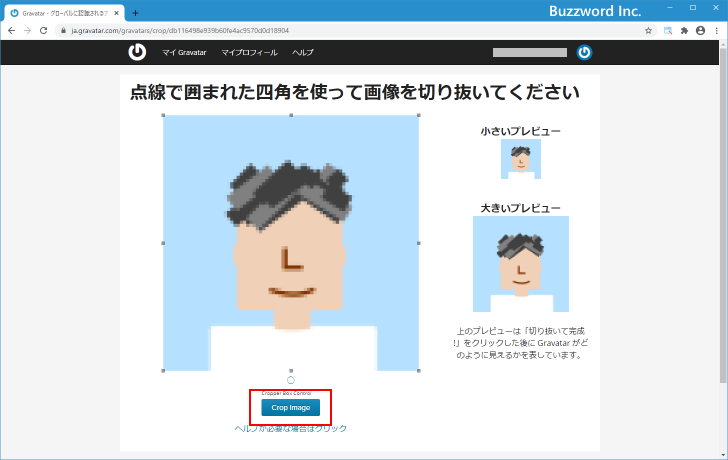Click the Gravatar logo in header

tap(137, 52)
